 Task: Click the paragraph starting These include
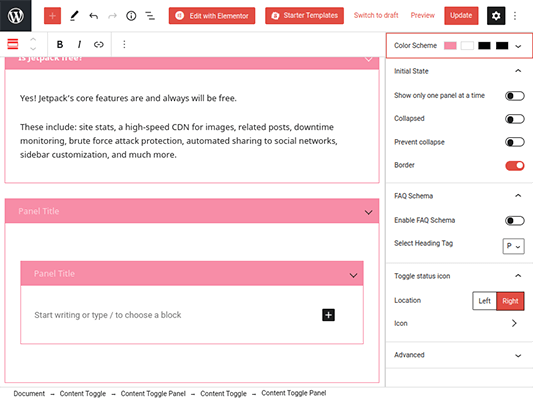179,141
